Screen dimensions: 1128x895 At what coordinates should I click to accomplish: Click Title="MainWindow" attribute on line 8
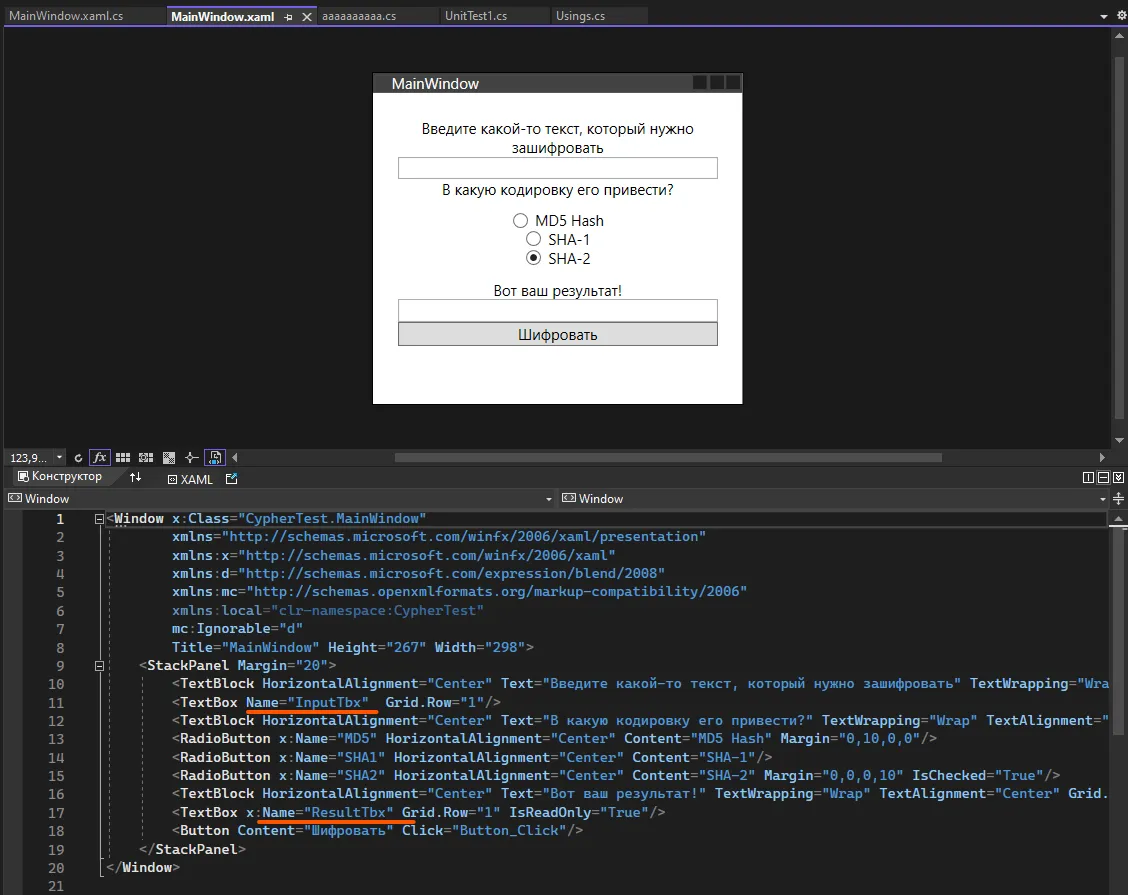pyautogui.click(x=245, y=648)
